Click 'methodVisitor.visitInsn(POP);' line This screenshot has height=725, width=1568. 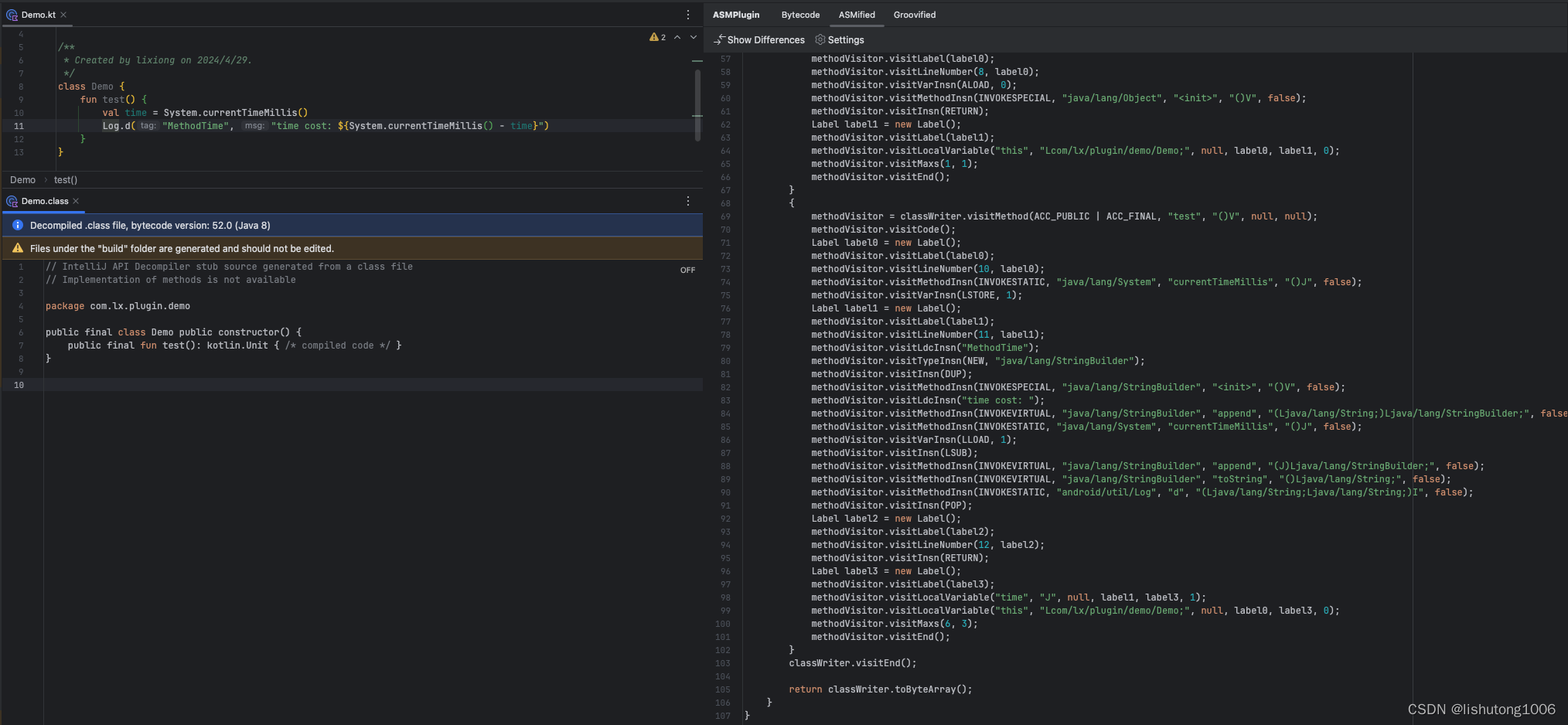pos(891,505)
